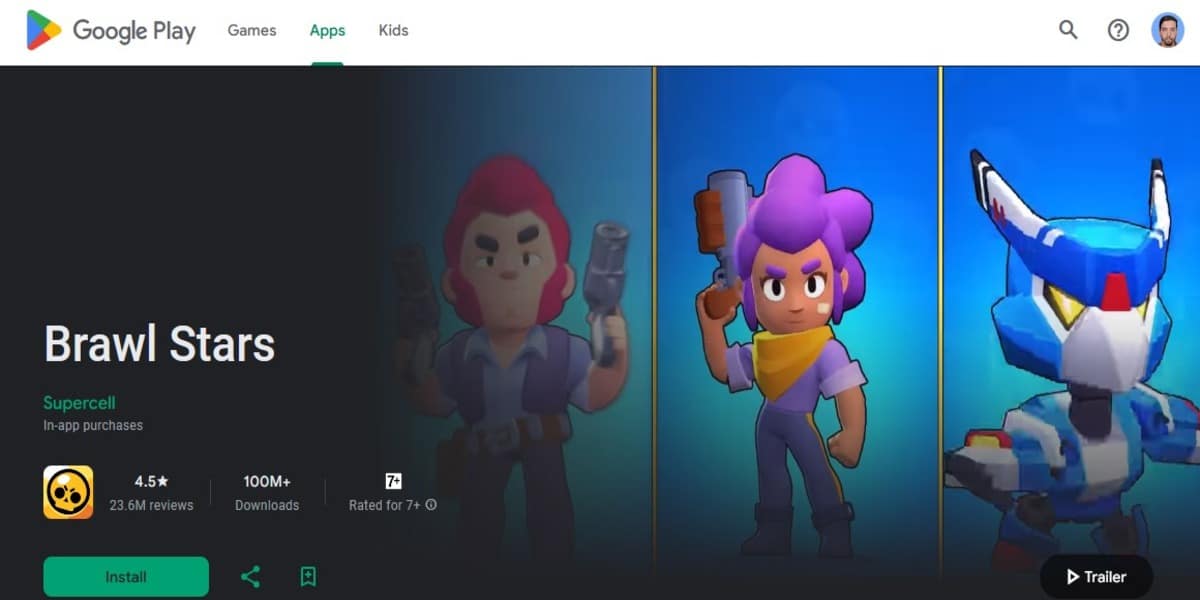Click the Google Play logo
Image resolution: width=1200 pixels, height=600 pixels.
[x=111, y=30]
